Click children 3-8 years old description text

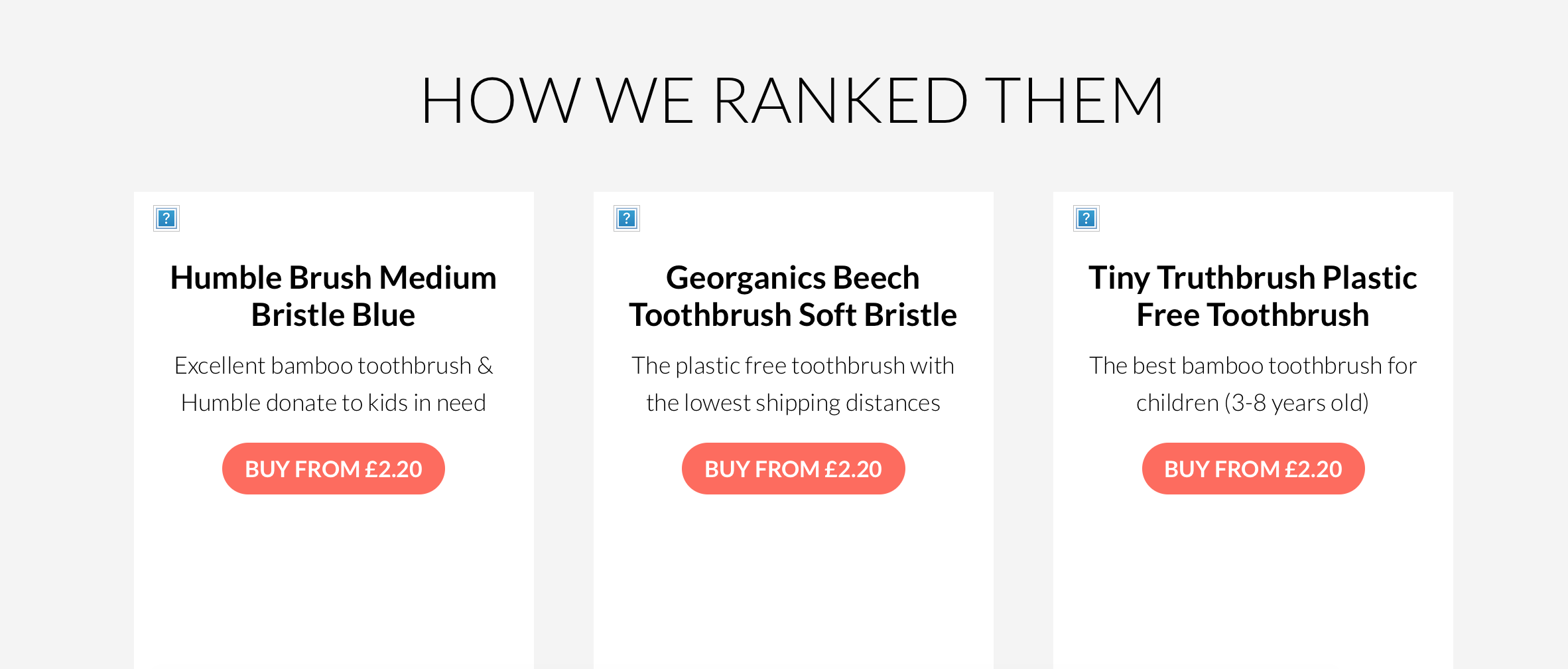tap(1252, 403)
